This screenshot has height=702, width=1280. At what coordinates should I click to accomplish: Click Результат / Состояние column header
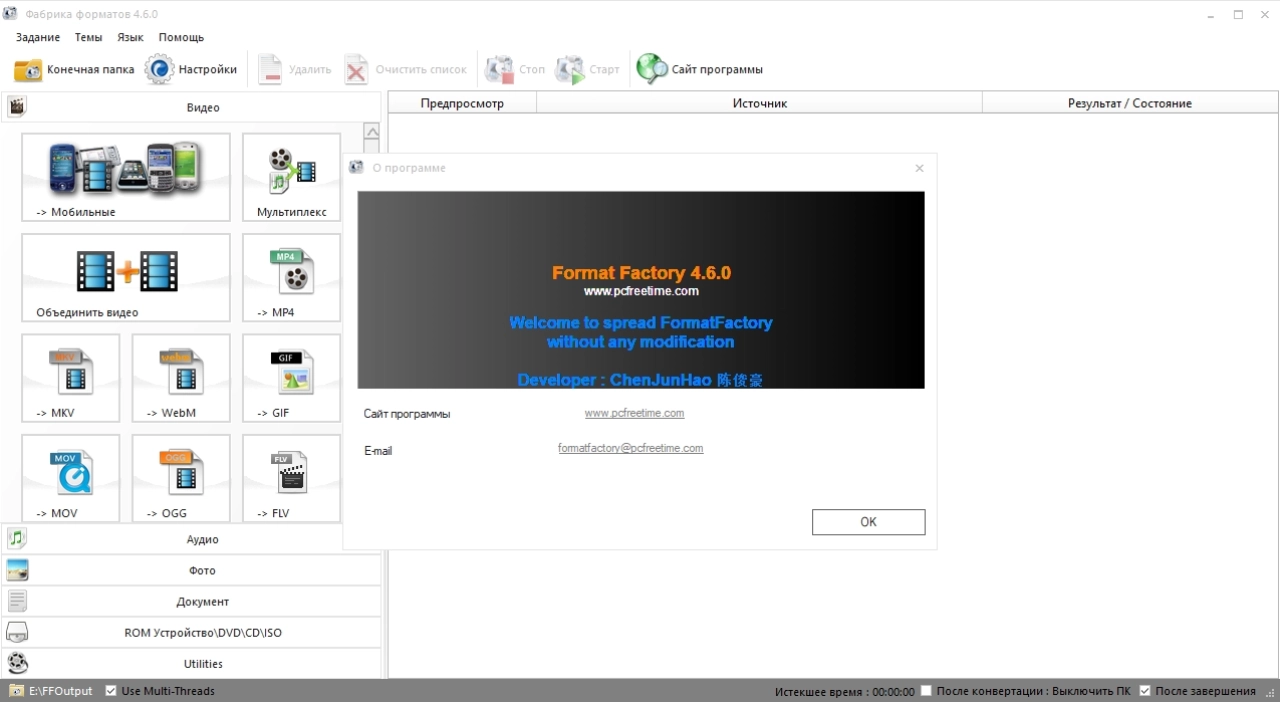tap(1130, 103)
